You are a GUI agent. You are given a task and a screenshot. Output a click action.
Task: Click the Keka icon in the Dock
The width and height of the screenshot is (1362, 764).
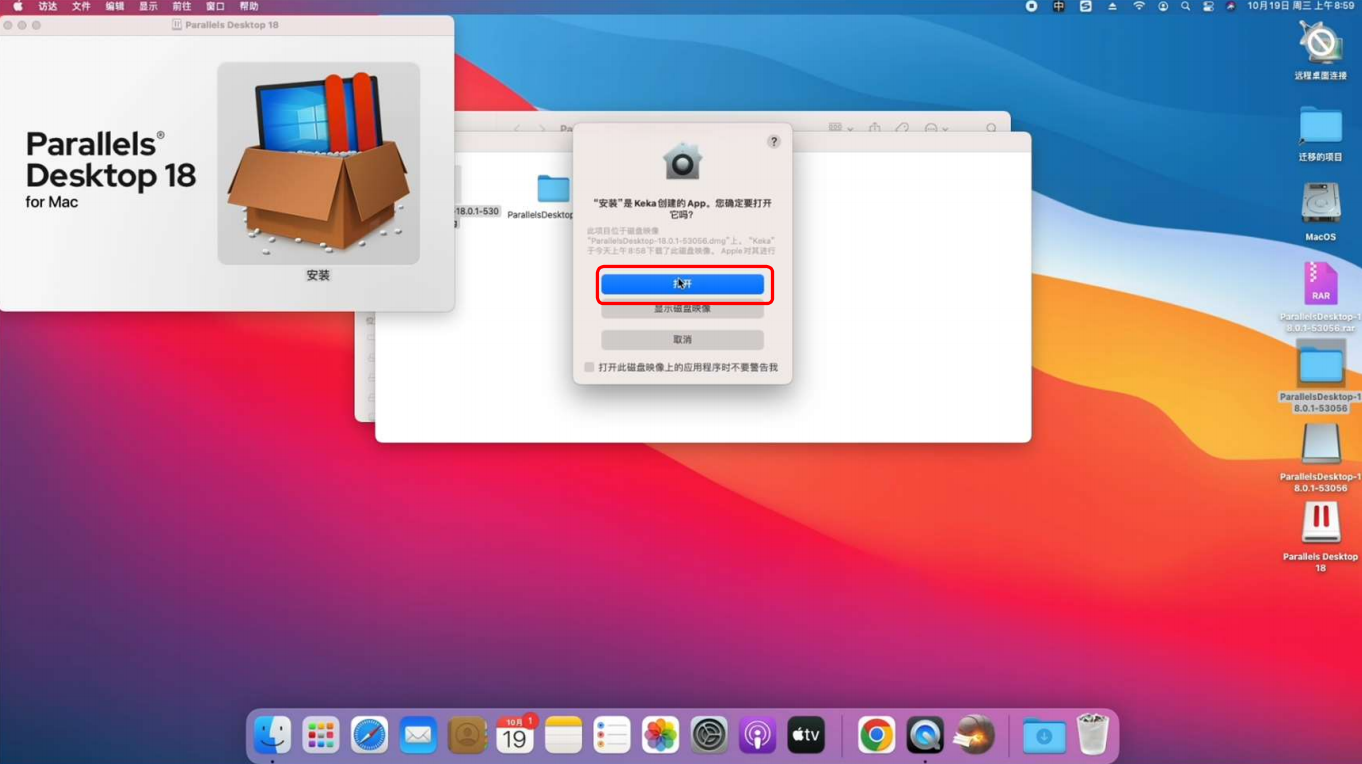click(x=974, y=736)
